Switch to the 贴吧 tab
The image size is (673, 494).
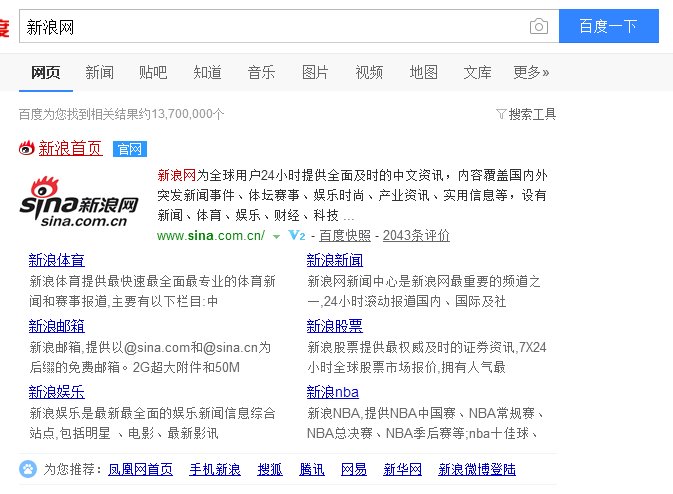pos(153,72)
